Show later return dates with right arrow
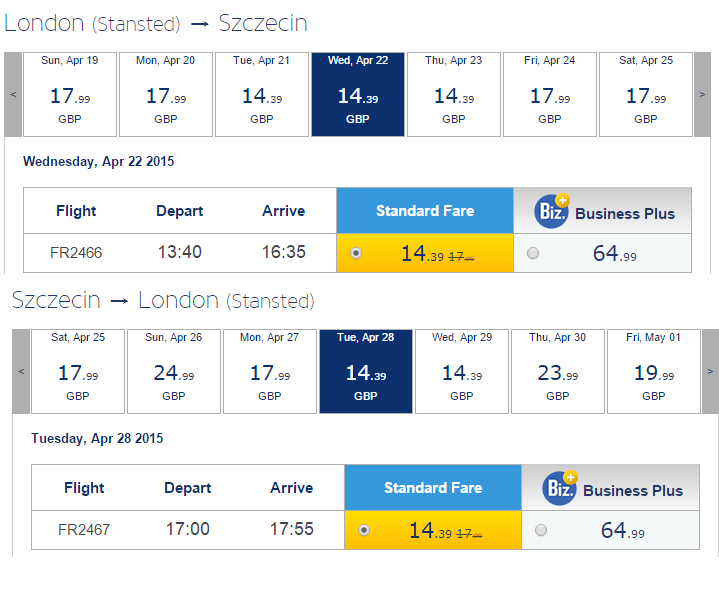719x600 pixels. tap(710, 372)
